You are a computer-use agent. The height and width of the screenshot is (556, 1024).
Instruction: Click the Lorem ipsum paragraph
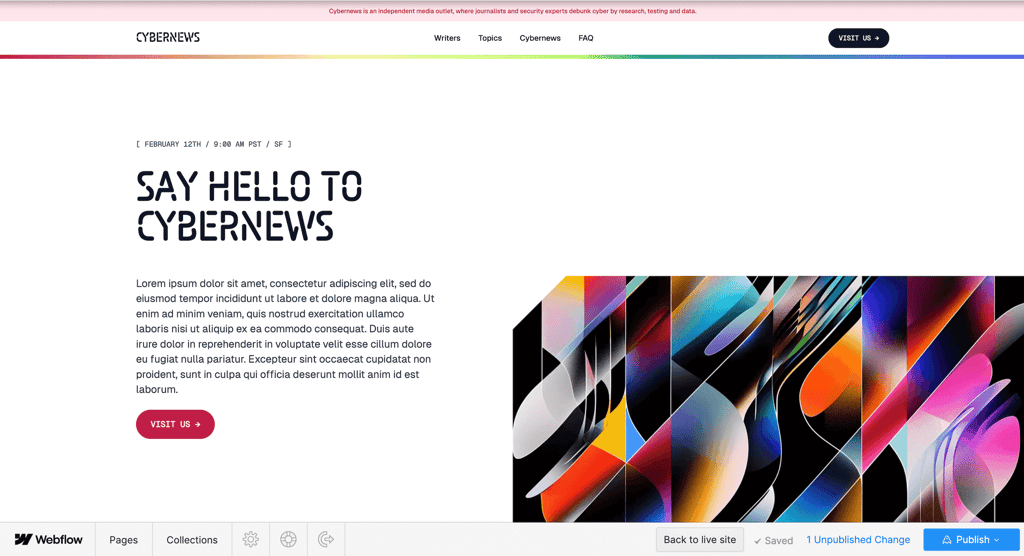point(285,336)
